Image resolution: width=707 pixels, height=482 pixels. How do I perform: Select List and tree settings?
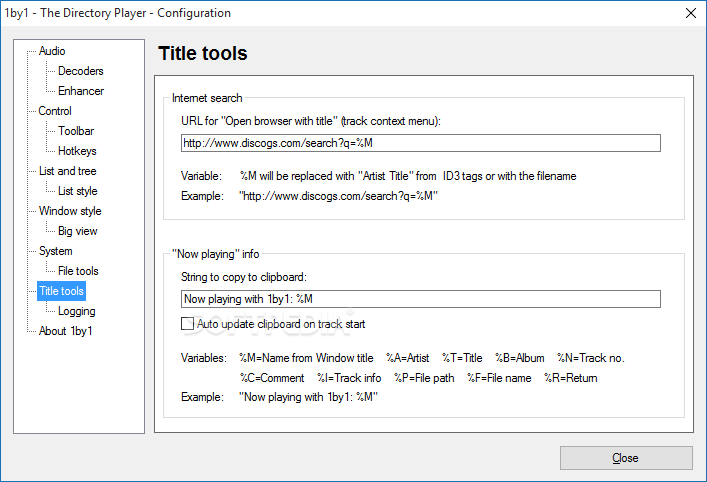[x=68, y=171]
